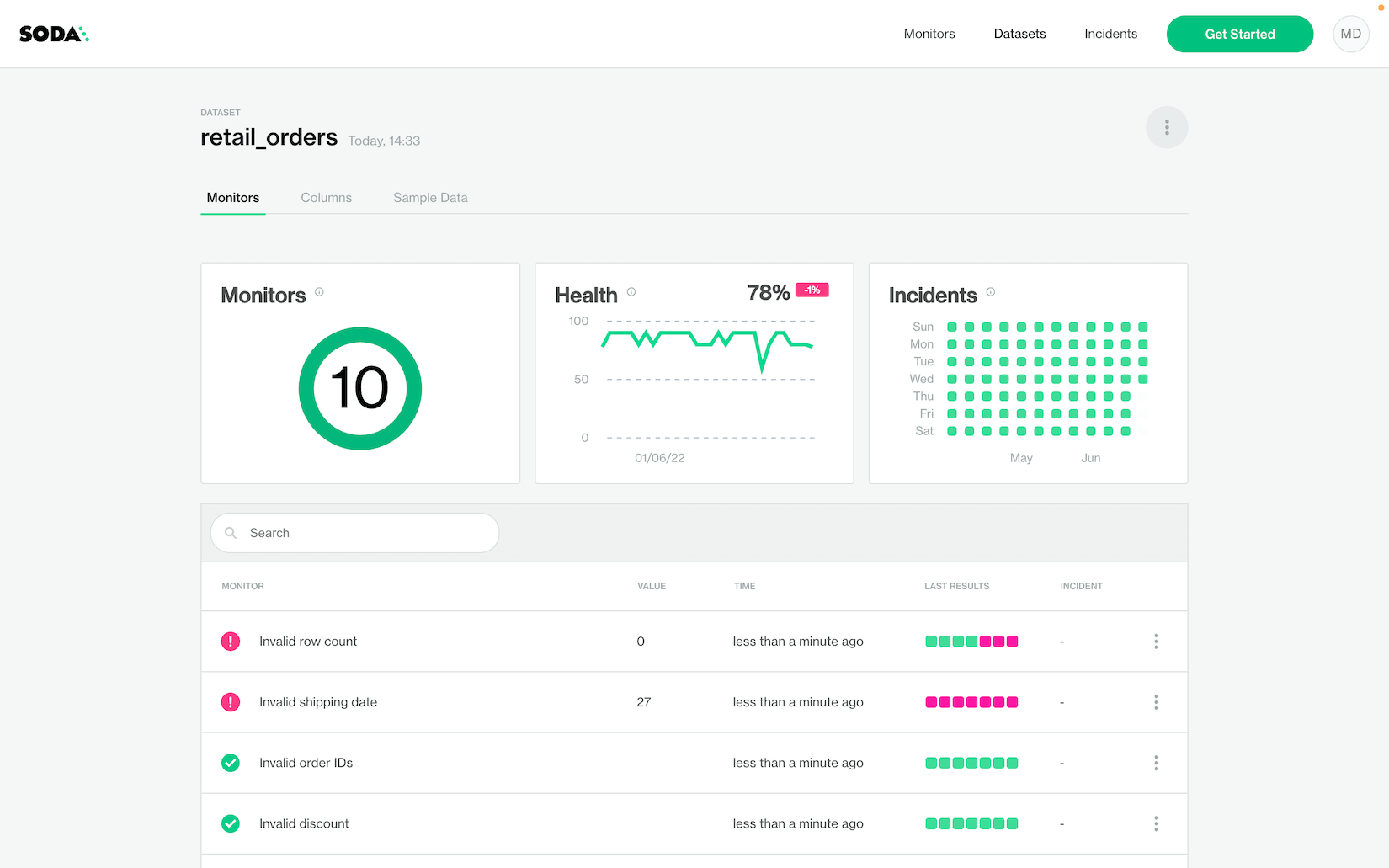
Task: Open Datasets in the top navigation
Action: tap(1019, 34)
